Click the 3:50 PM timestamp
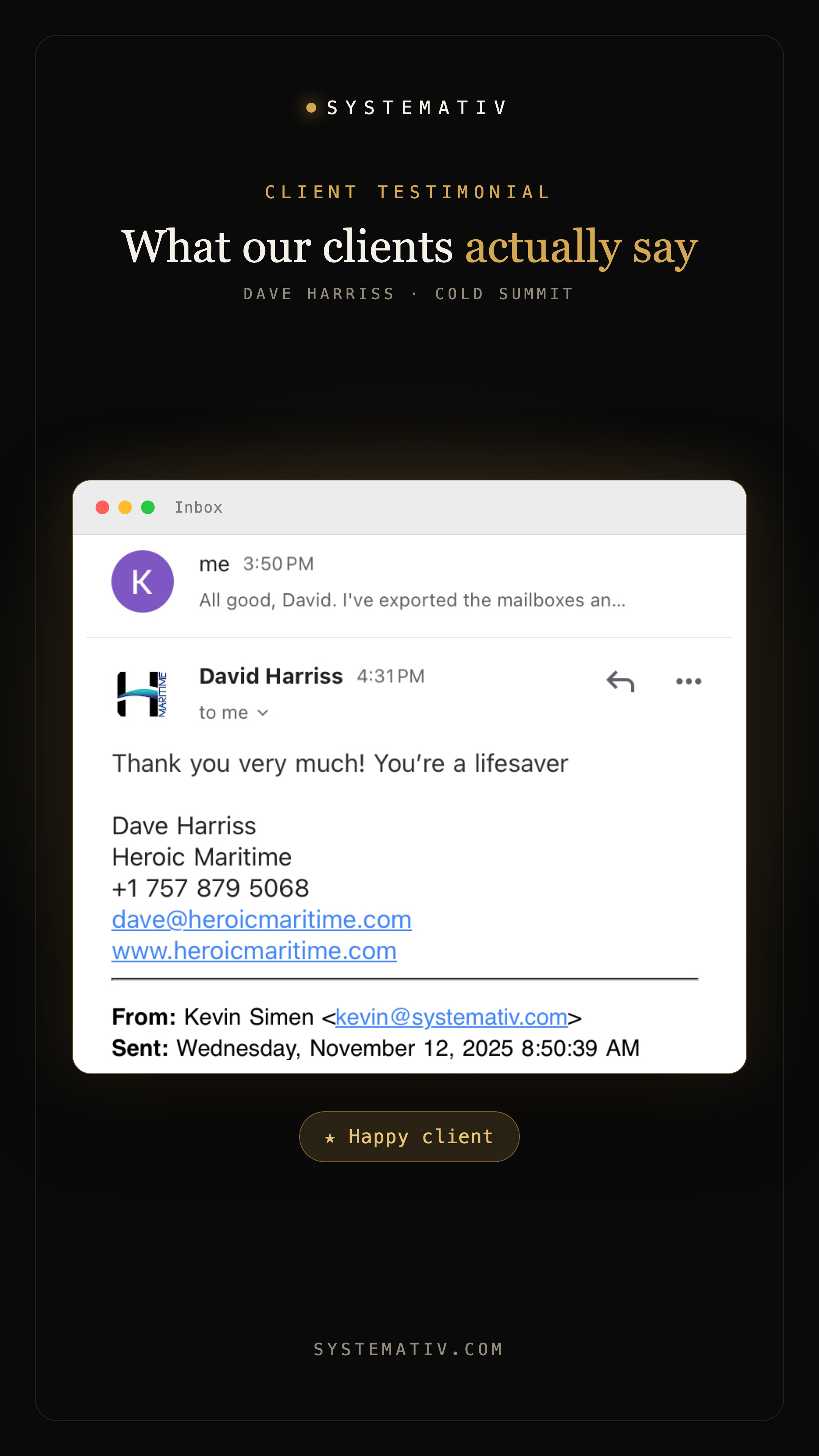Viewport: 819px width, 1456px height. (279, 563)
